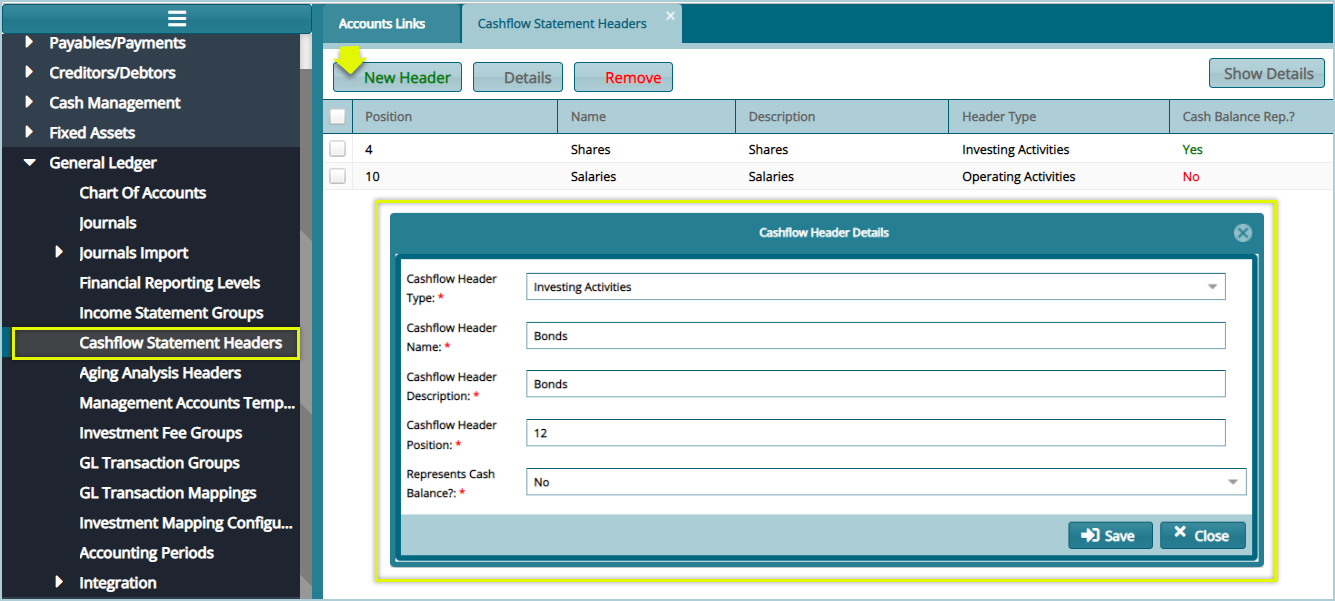1335x601 pixels.
Task: Click the New Header button
Action: pyautogui.click(x=397, y=77)
